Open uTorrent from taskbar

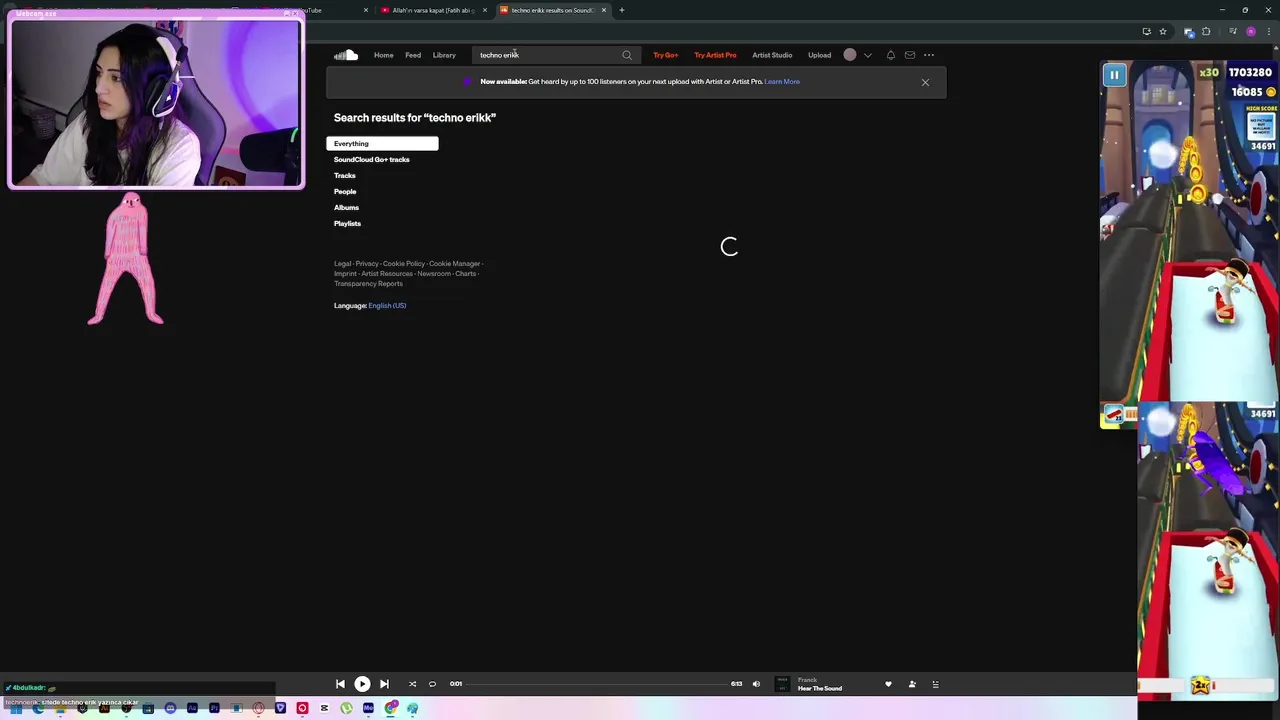[x=346, y=708]
